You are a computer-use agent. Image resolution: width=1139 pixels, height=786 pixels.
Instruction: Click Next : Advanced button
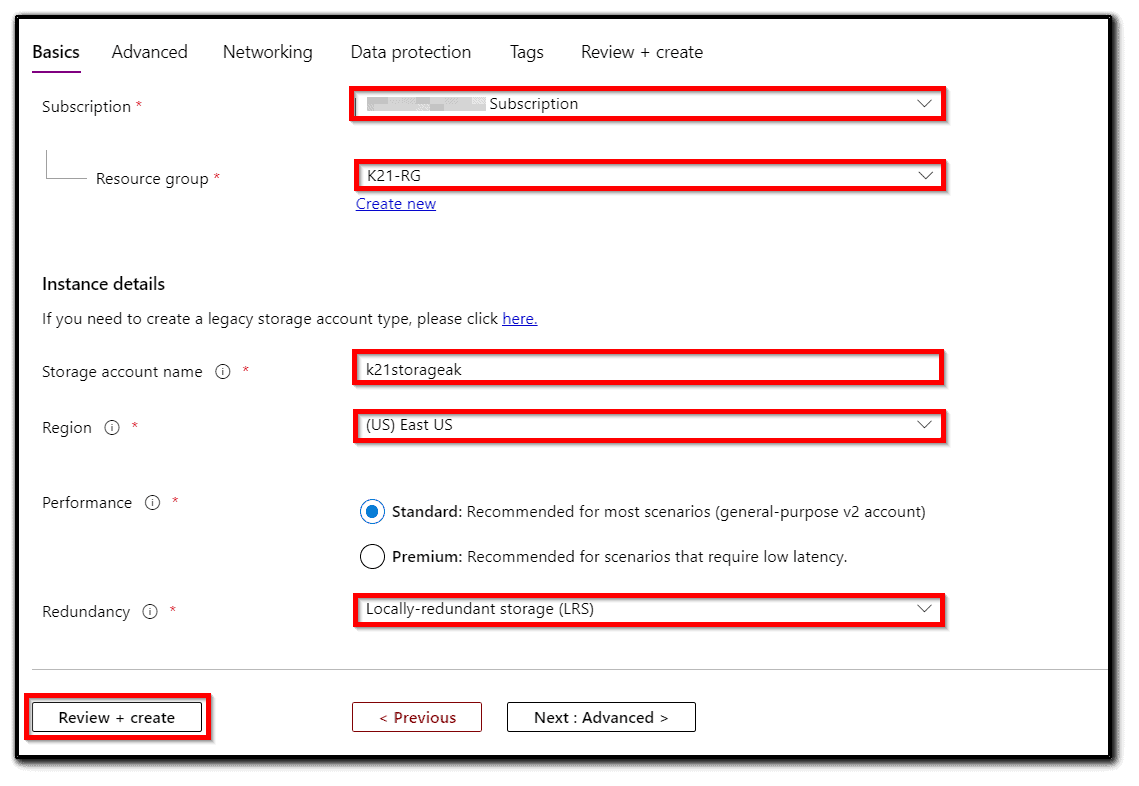[601, 716]
